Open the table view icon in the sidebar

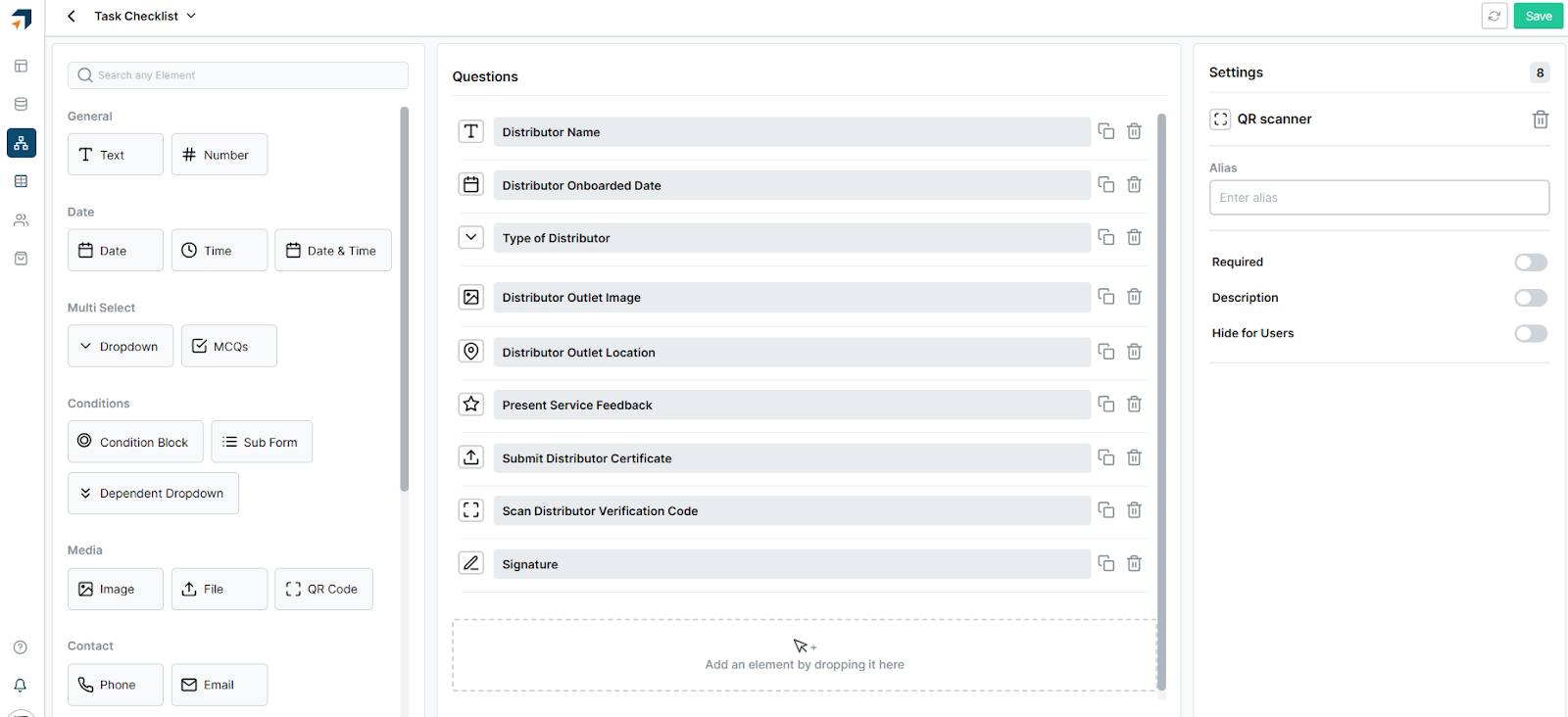[x=21, y=181]
